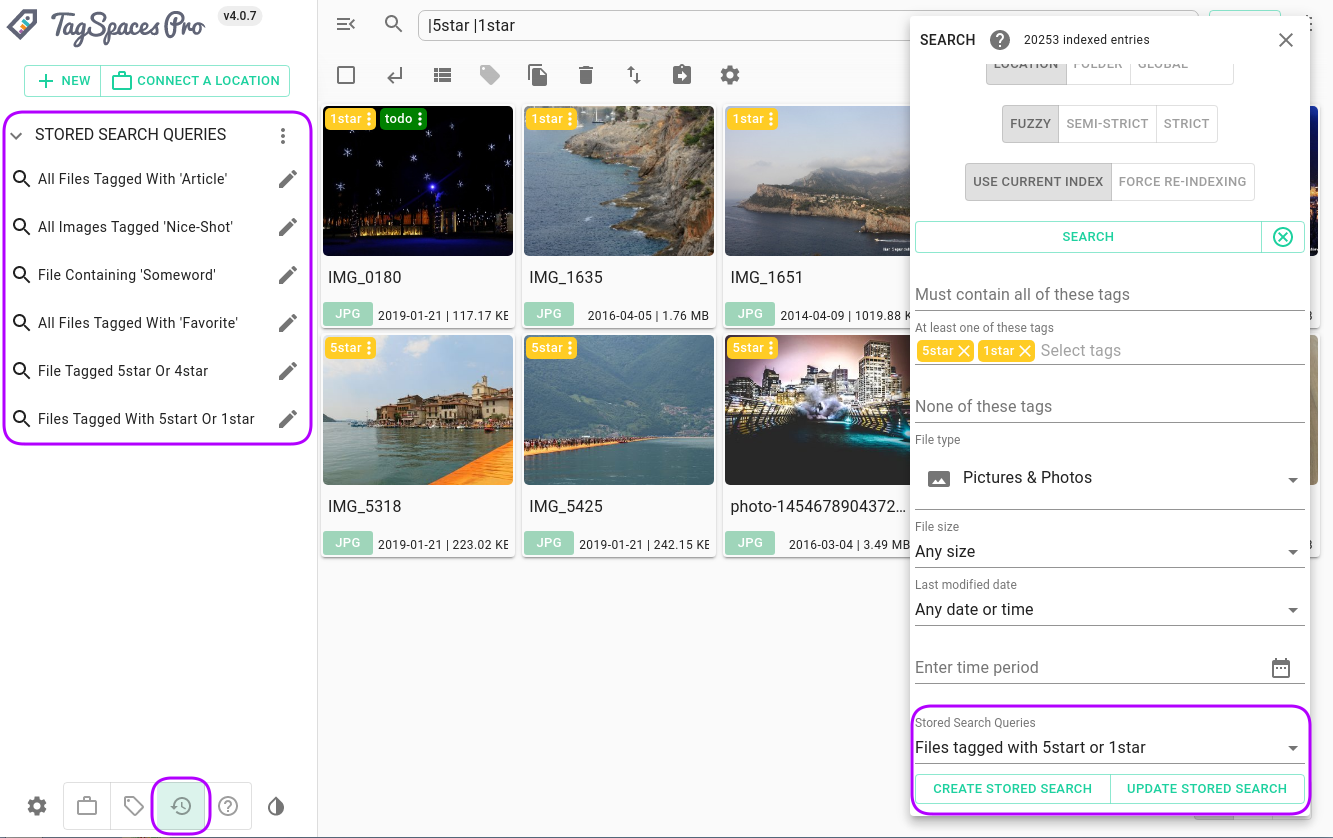This screenshot has width=1333, height=838.
Task: Open the search history icon in bottom sidebar
Action: coord(181,806)
